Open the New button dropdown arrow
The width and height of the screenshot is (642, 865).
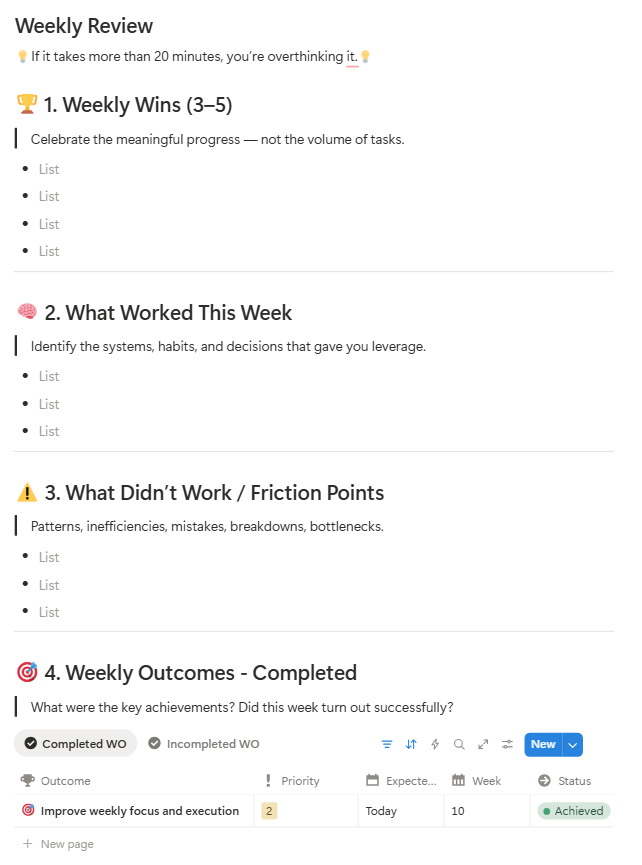571,744
